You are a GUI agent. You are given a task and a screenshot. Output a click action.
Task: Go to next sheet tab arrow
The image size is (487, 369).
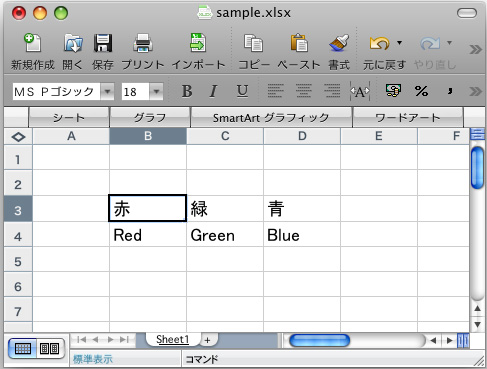click(x=110, y=340)
